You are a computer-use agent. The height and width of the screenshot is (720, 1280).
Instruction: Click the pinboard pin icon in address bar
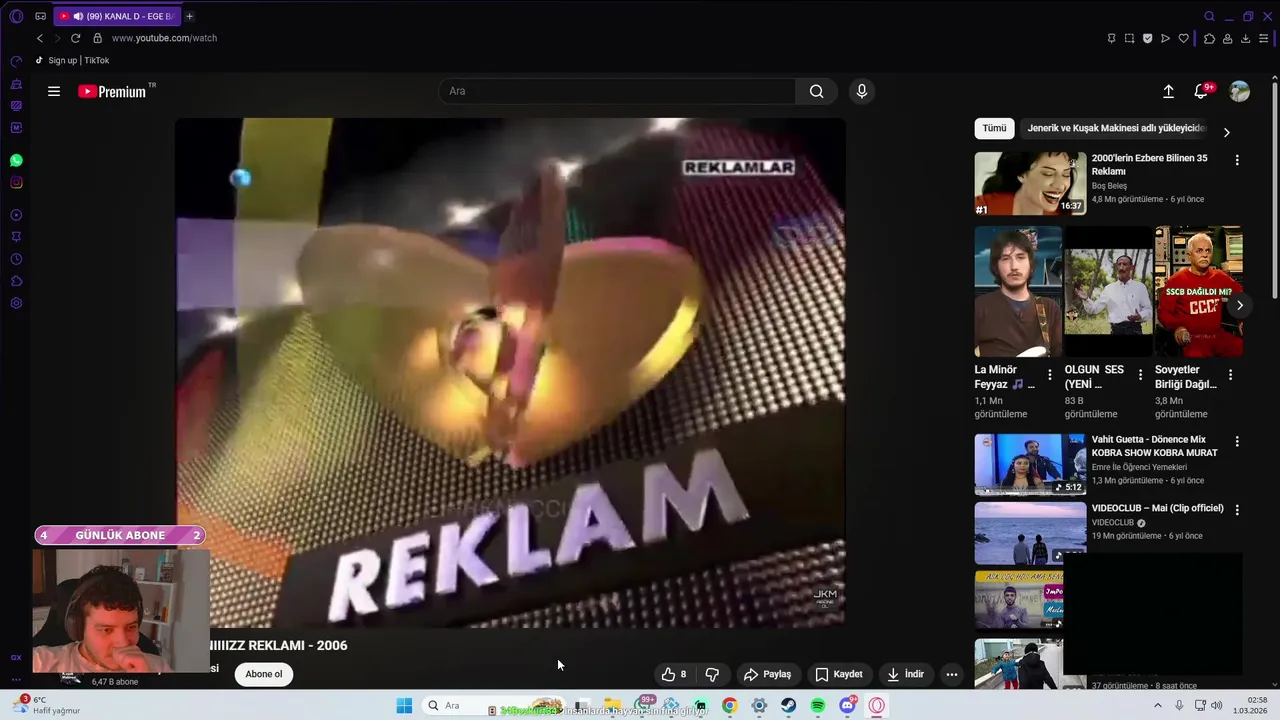coord(1112,38)
